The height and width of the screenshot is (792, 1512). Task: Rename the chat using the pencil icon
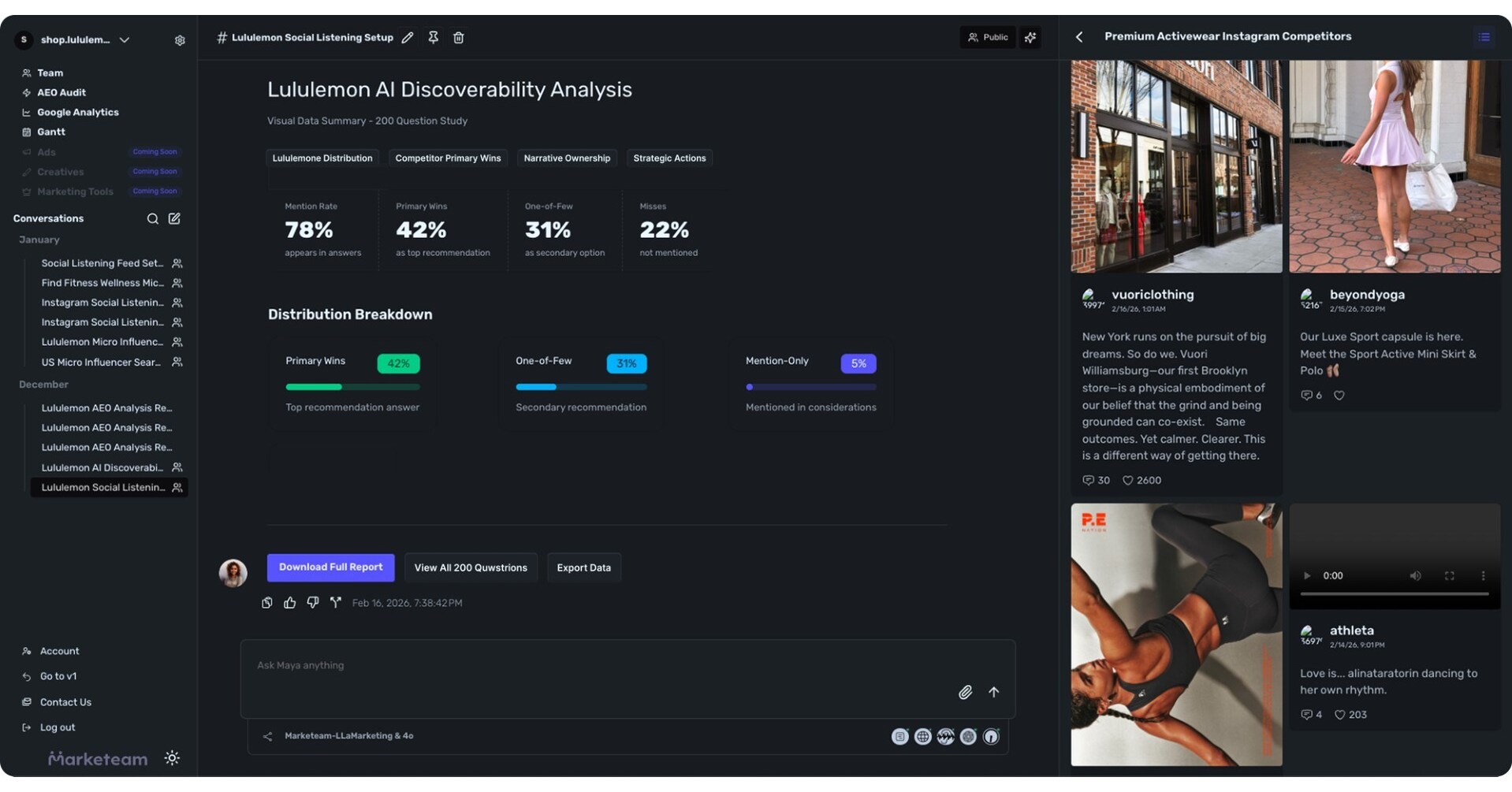coord(408,37)
